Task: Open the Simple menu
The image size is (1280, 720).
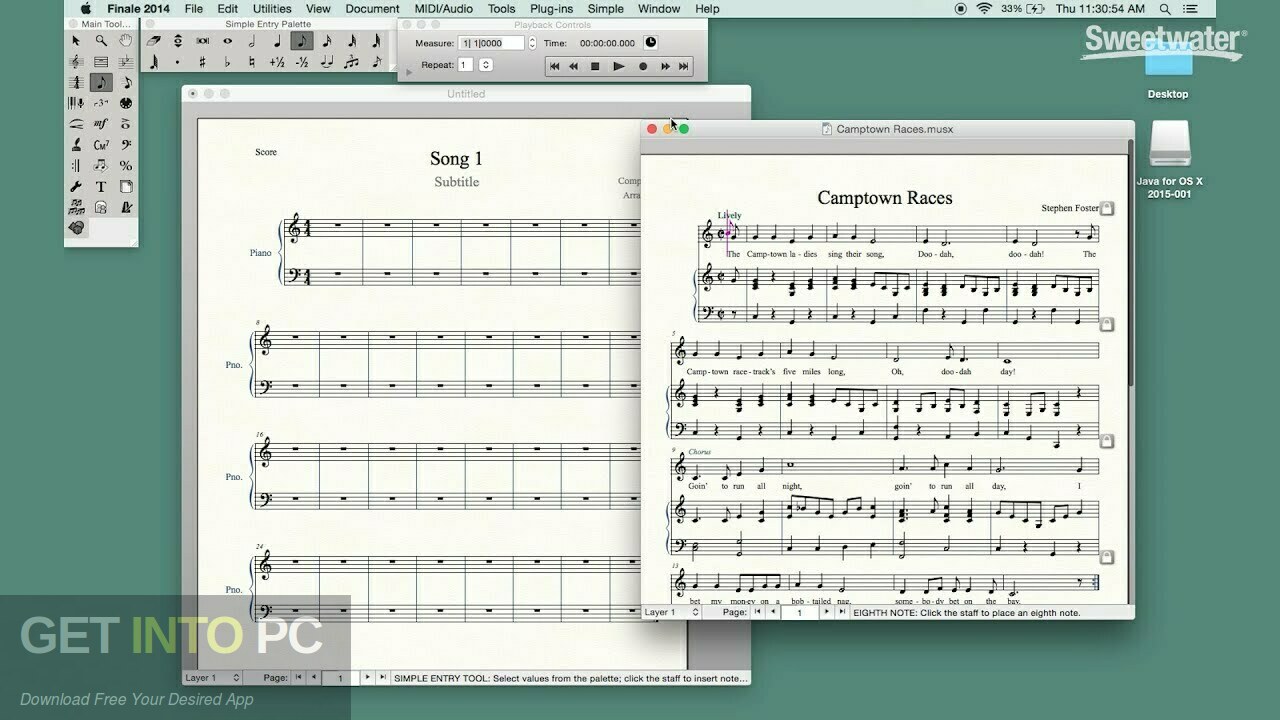Action: (606, 9)
